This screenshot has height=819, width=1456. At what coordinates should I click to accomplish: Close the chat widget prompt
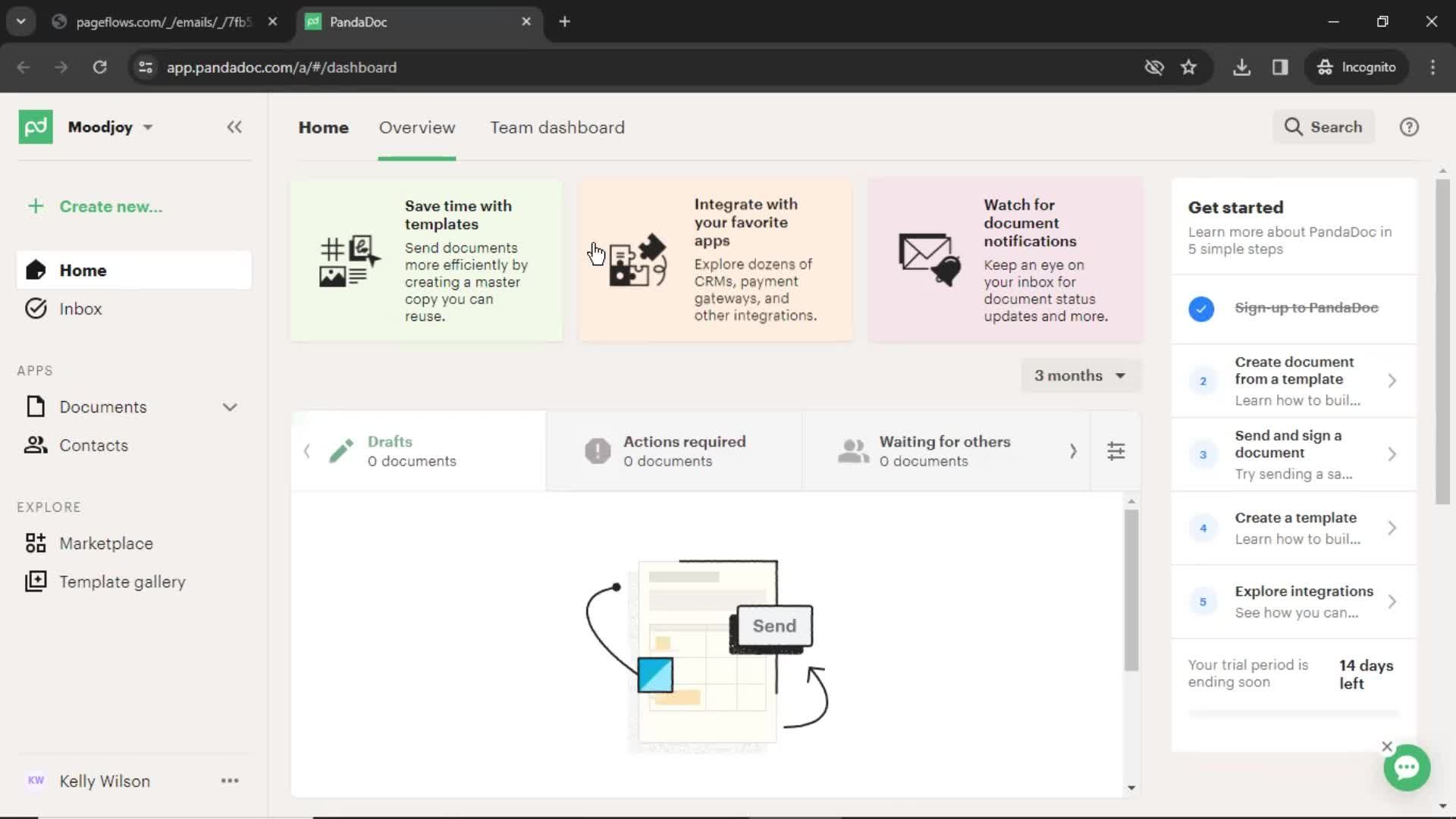pos(1387,746)
